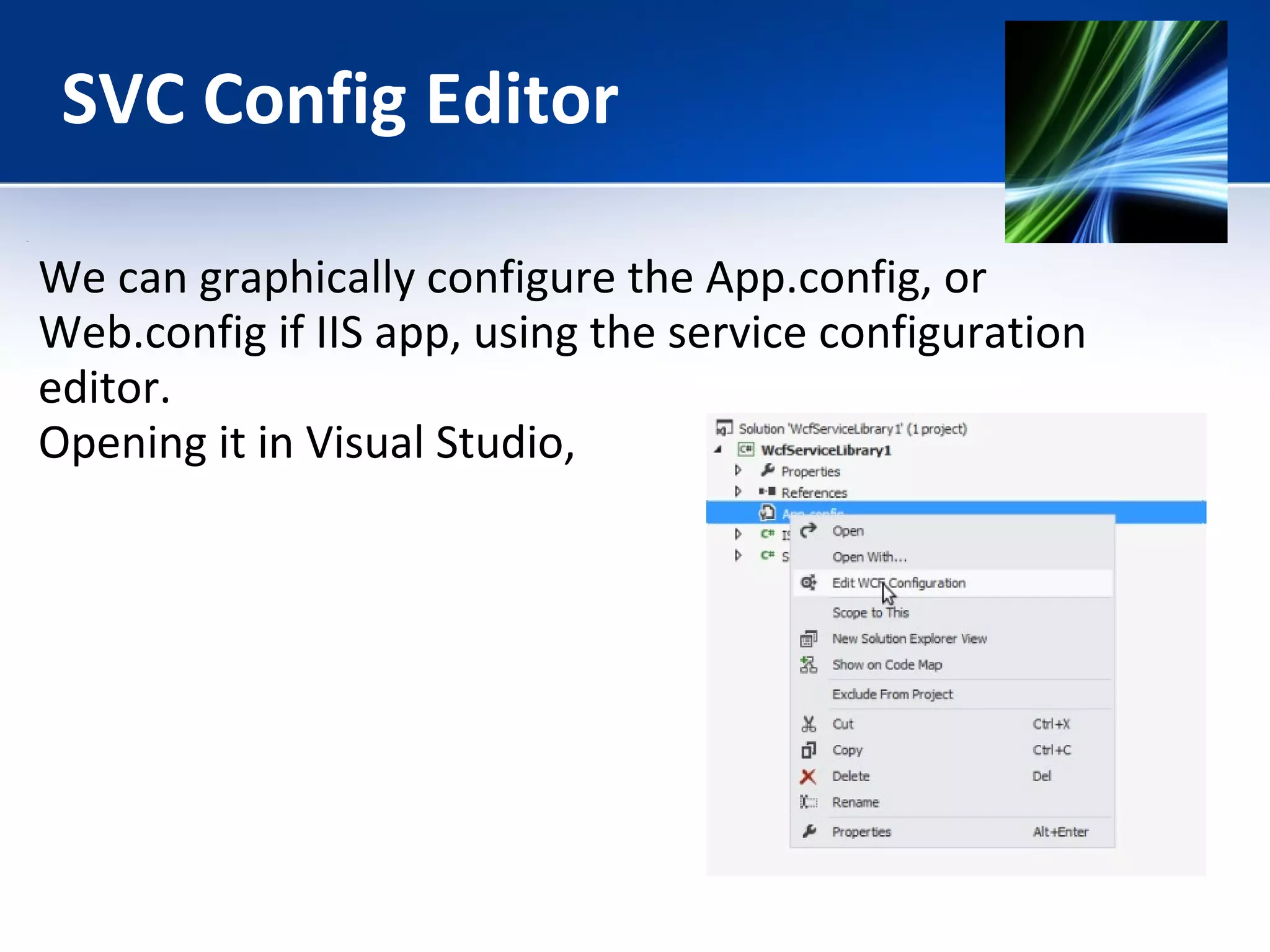This screenshot has height=952, width=1270.
Task: Click the C# file icon beside 'S'
Action: point(768,555)
